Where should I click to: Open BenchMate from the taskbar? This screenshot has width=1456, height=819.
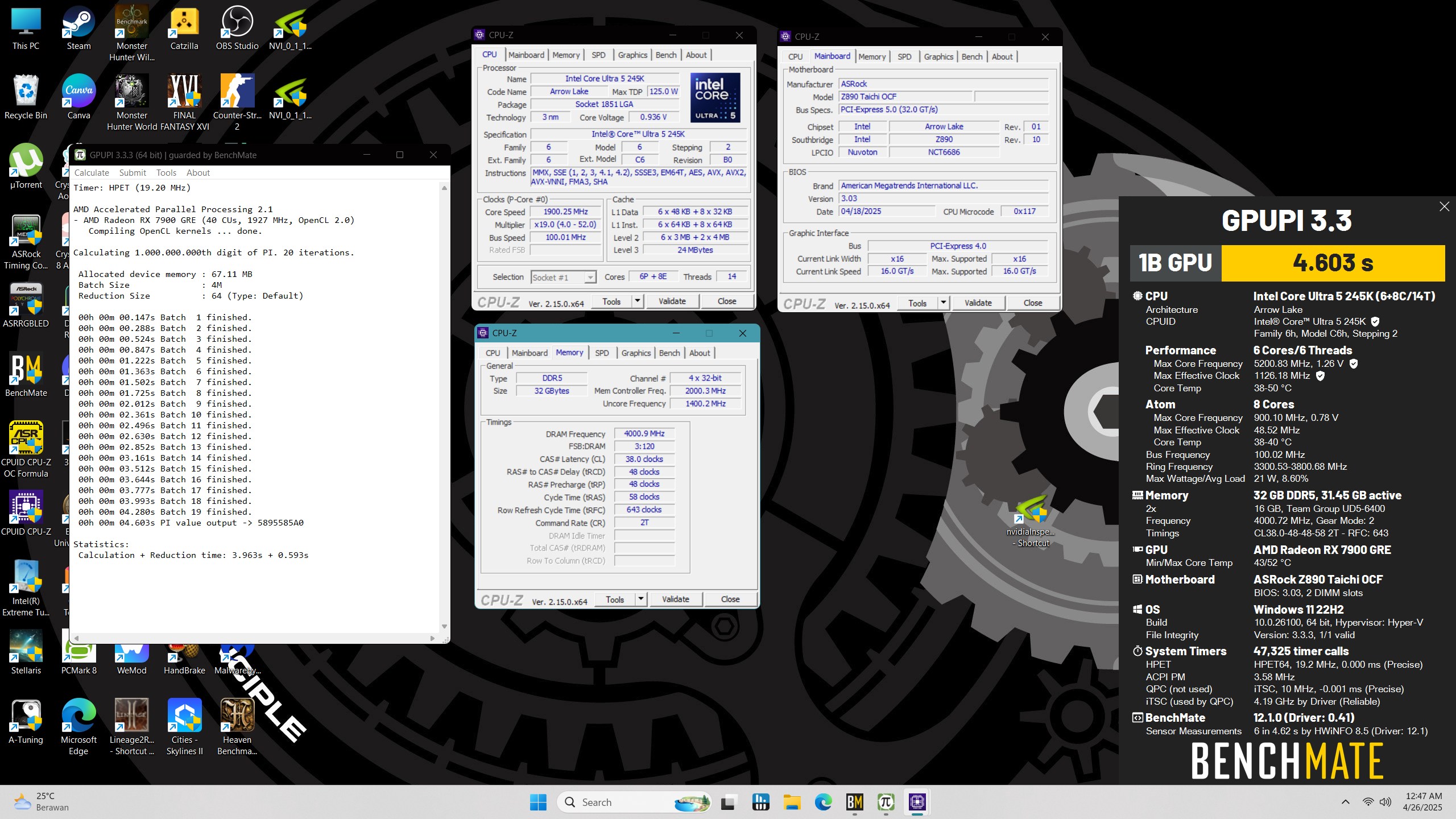(855, 802)
